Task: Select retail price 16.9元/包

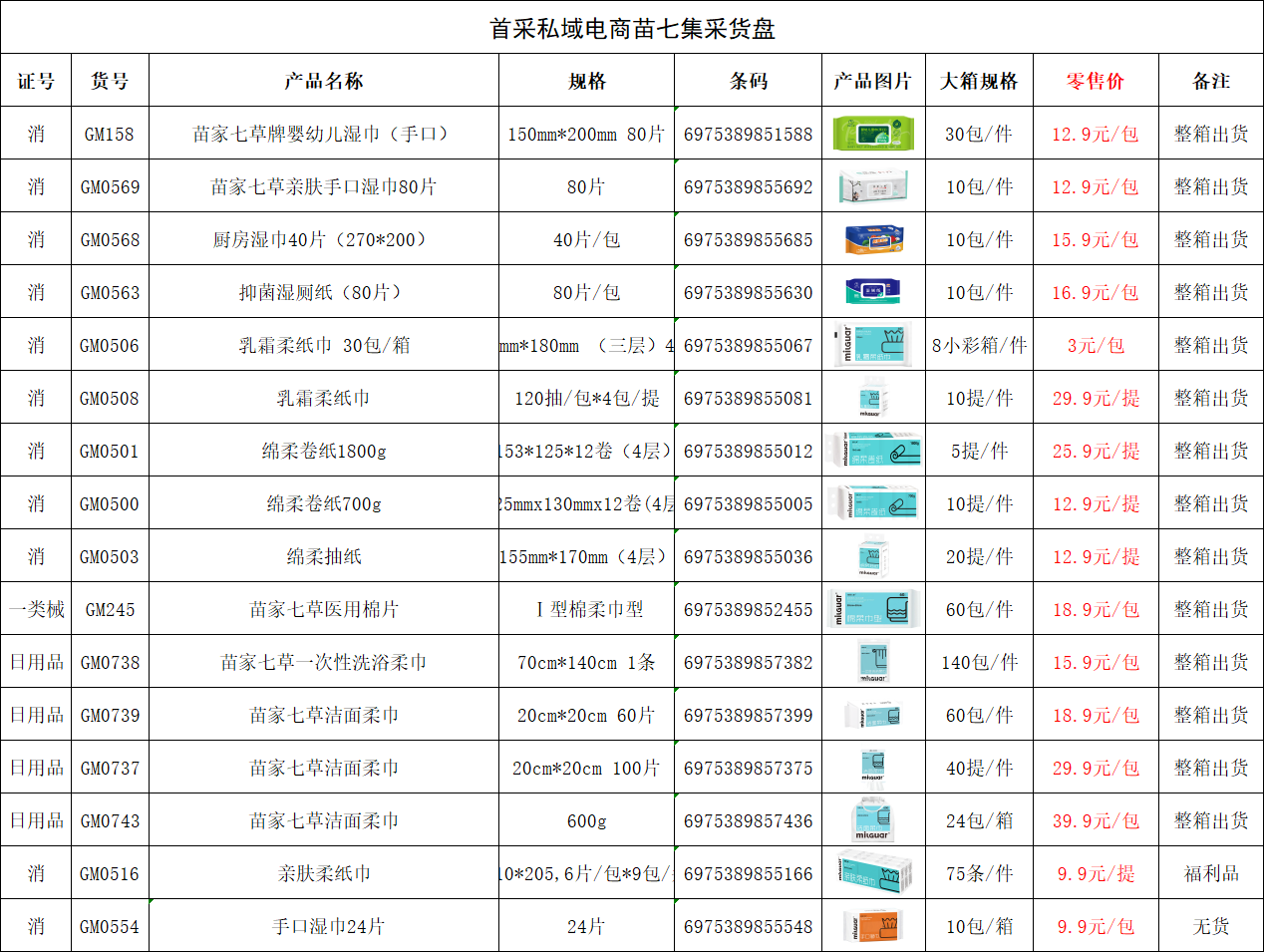Action: click(x=1097, y=292)
